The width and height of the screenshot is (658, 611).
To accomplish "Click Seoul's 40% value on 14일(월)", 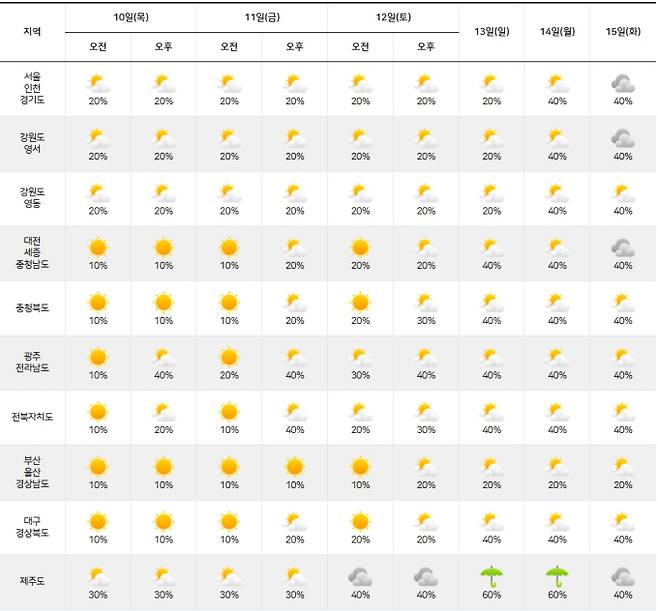I will pos(557,101).
